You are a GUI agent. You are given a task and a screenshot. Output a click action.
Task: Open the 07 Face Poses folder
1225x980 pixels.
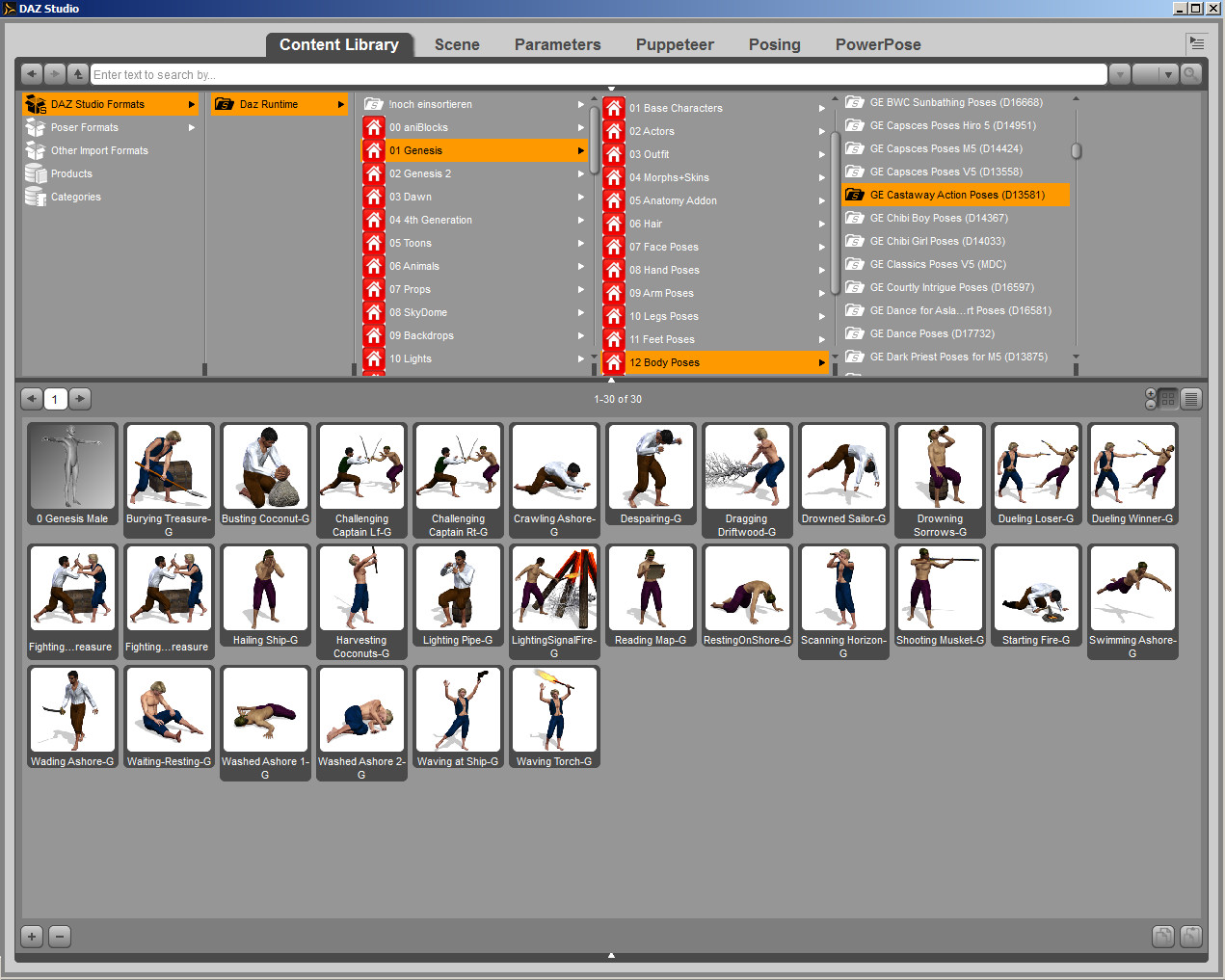(714, 247)
